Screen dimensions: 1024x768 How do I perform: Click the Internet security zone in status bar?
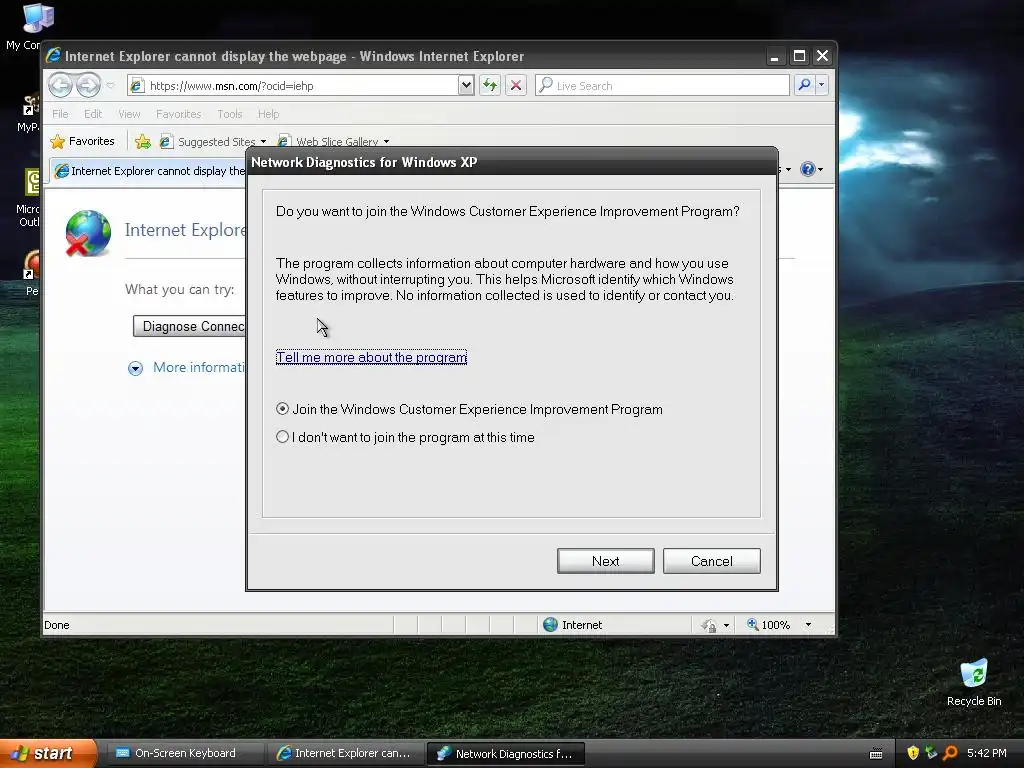point(573,624)
